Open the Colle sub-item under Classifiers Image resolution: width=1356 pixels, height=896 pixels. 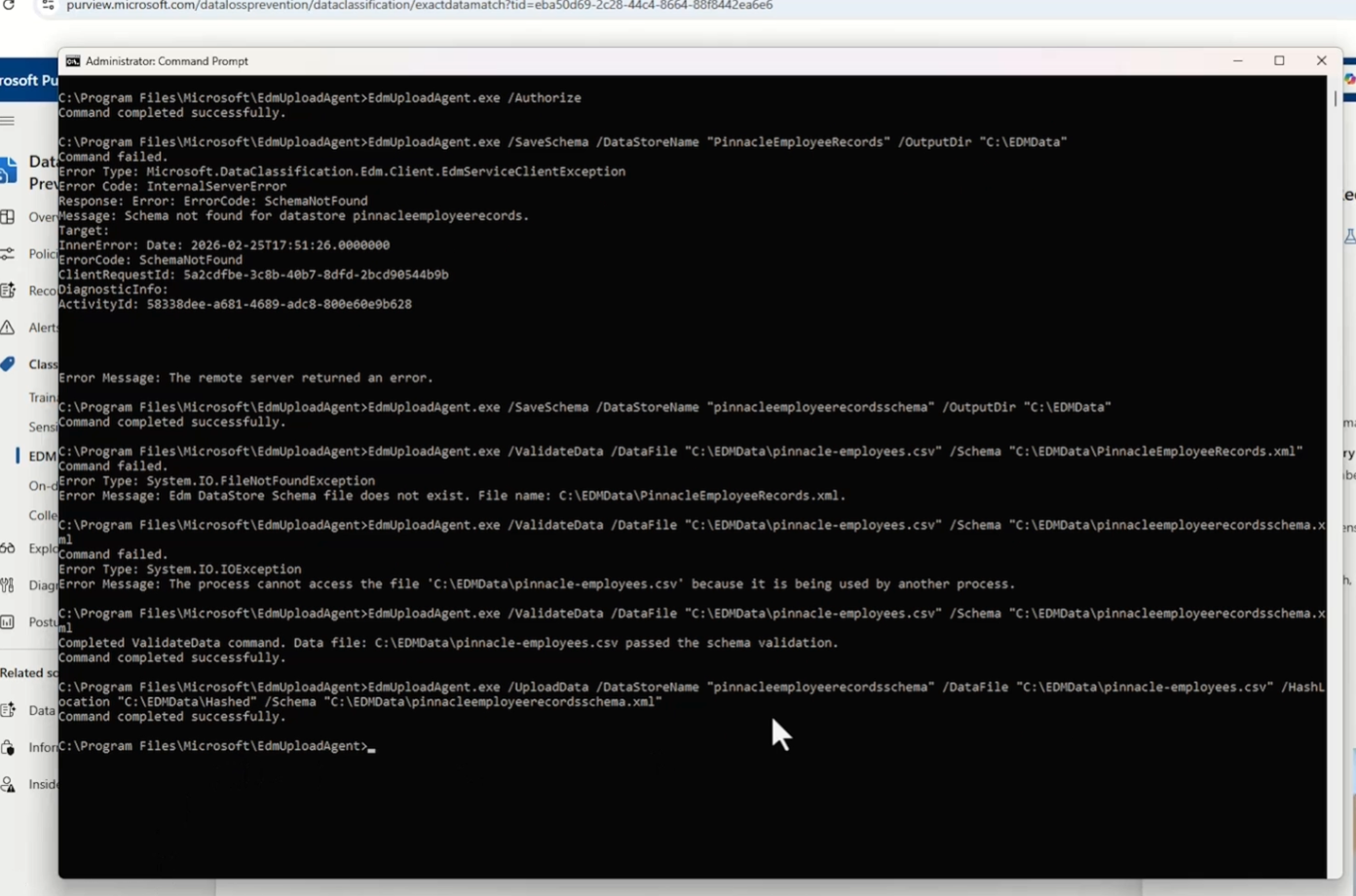click(42, 515)
